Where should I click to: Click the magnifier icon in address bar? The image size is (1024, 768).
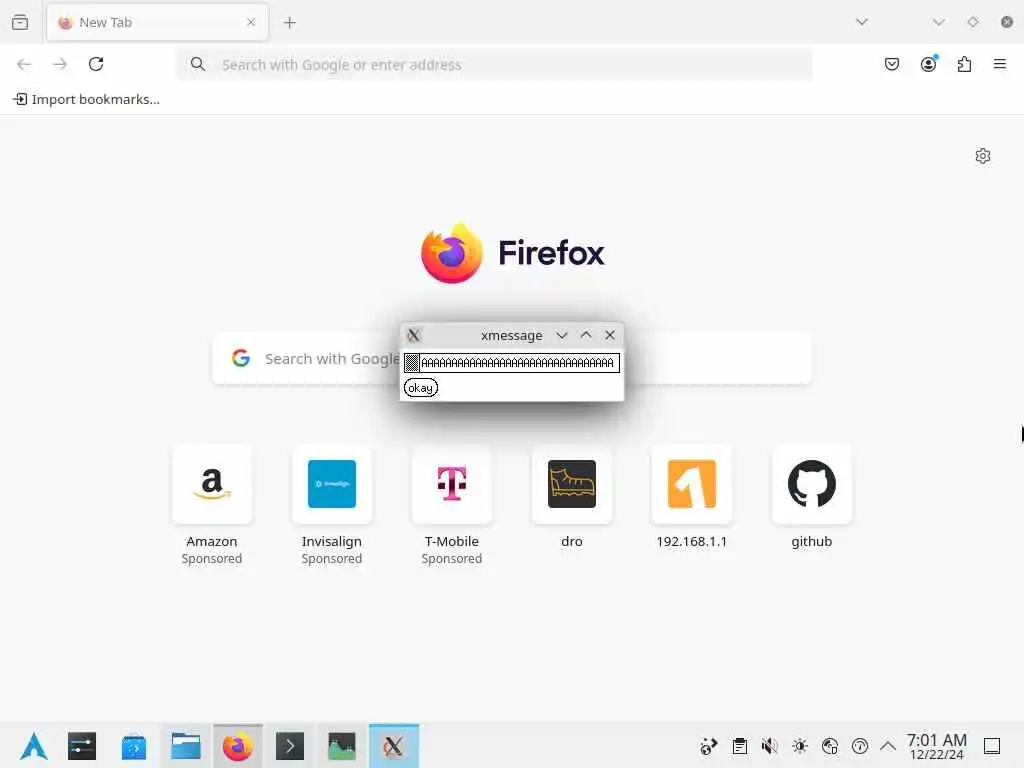coord(197,64)
